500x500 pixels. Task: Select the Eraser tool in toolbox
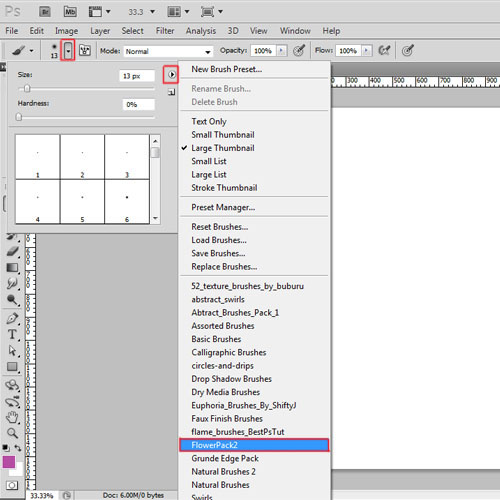pos(13,251)
